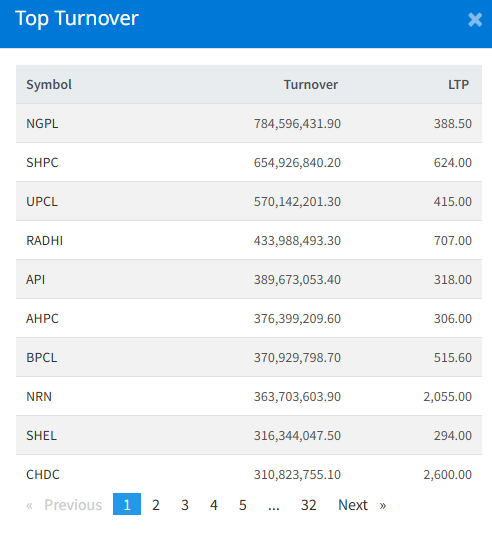The width and height of the screenshot is (492, 538).
Task: Go to pagination page 2
Action: coord(156,505)
